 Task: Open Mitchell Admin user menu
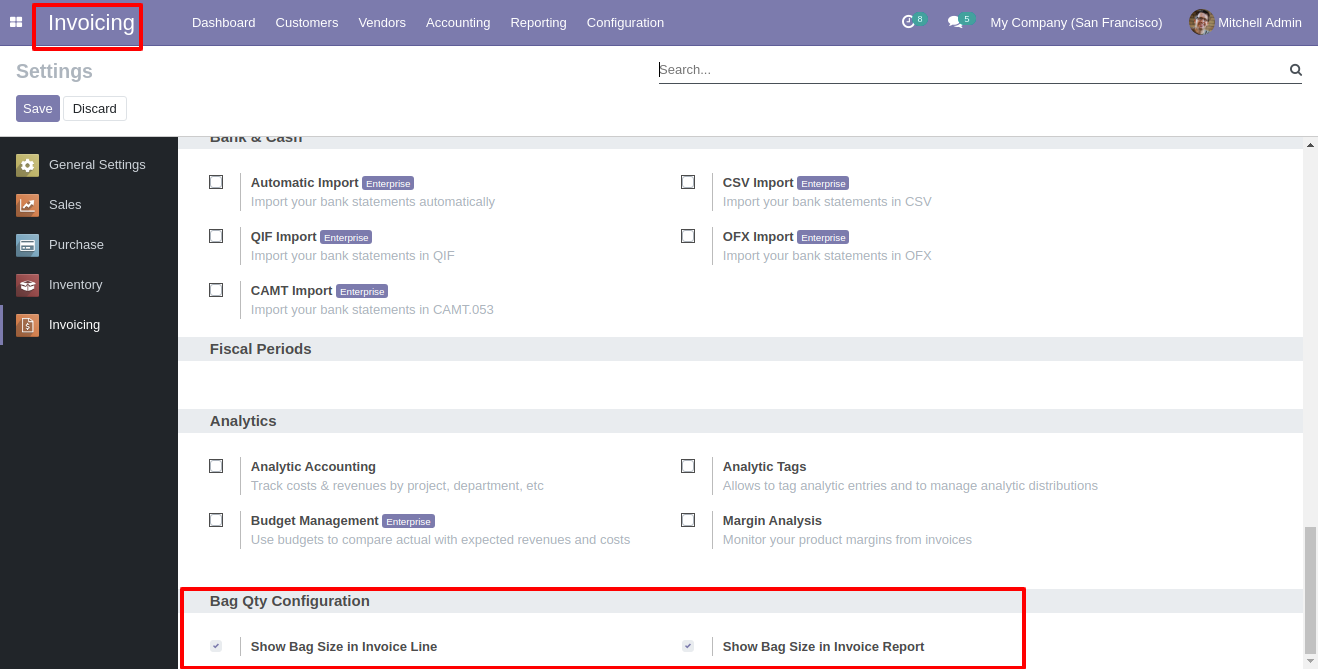tap(1246, 22)
